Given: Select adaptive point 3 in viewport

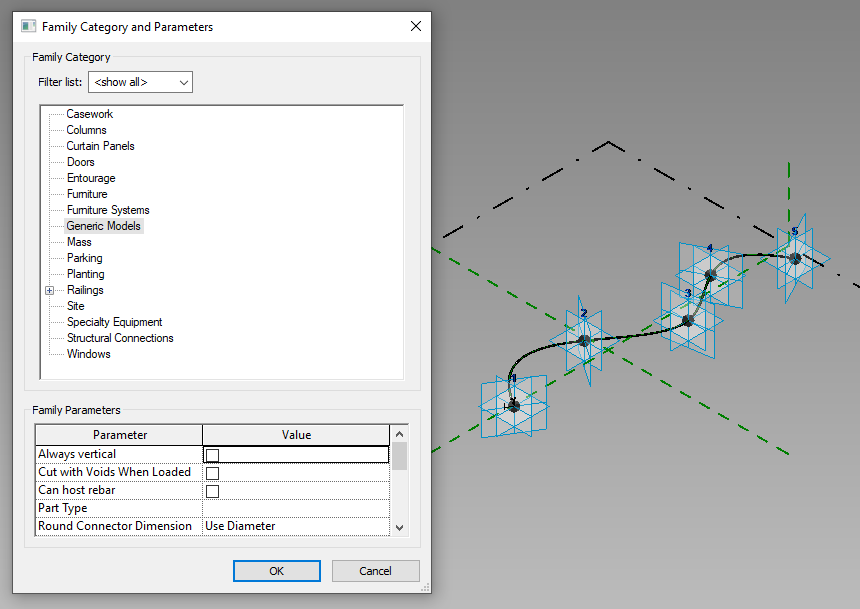Looking at the screenshot, I should pos(688,320).
